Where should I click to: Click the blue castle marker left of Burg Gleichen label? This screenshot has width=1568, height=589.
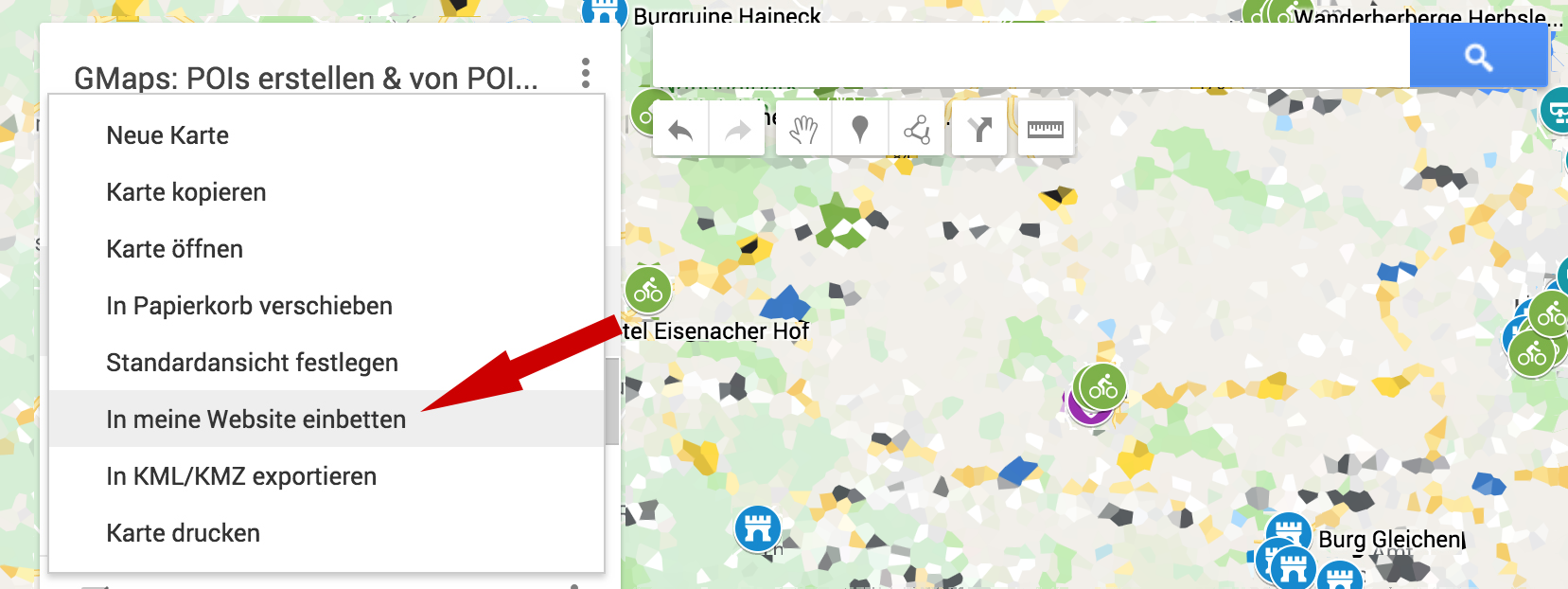[x=1288, y=532]
